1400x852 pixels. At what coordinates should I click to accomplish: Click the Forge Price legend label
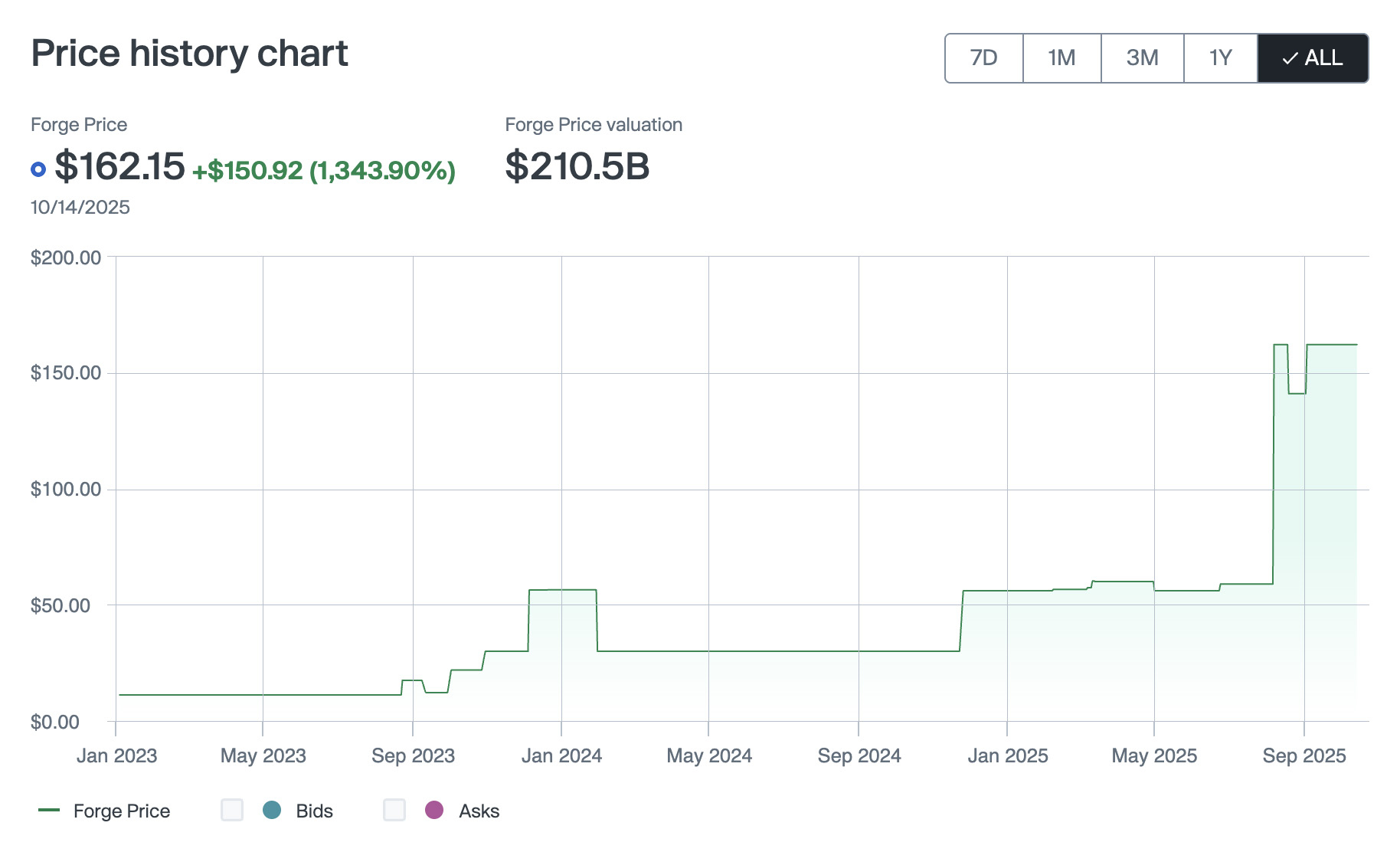[122, 811]
